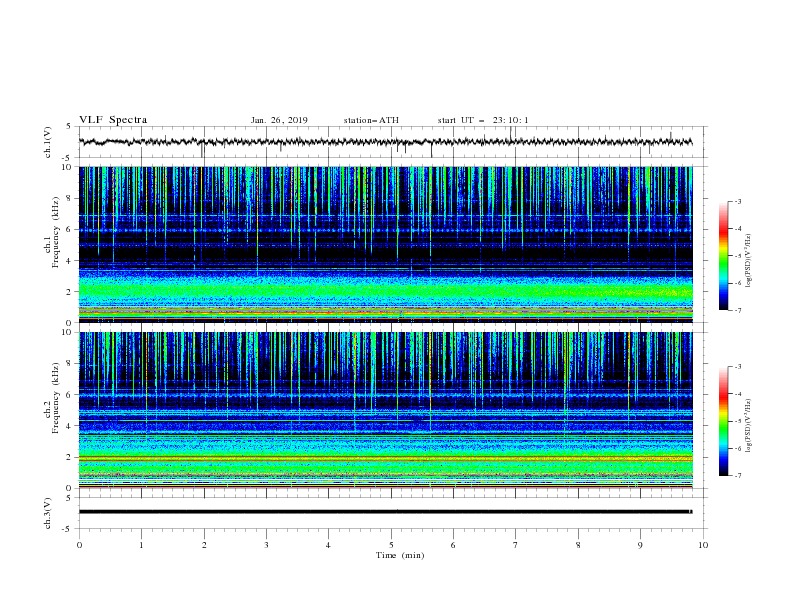Click the upper PSD color scale bar

point(723,255)
